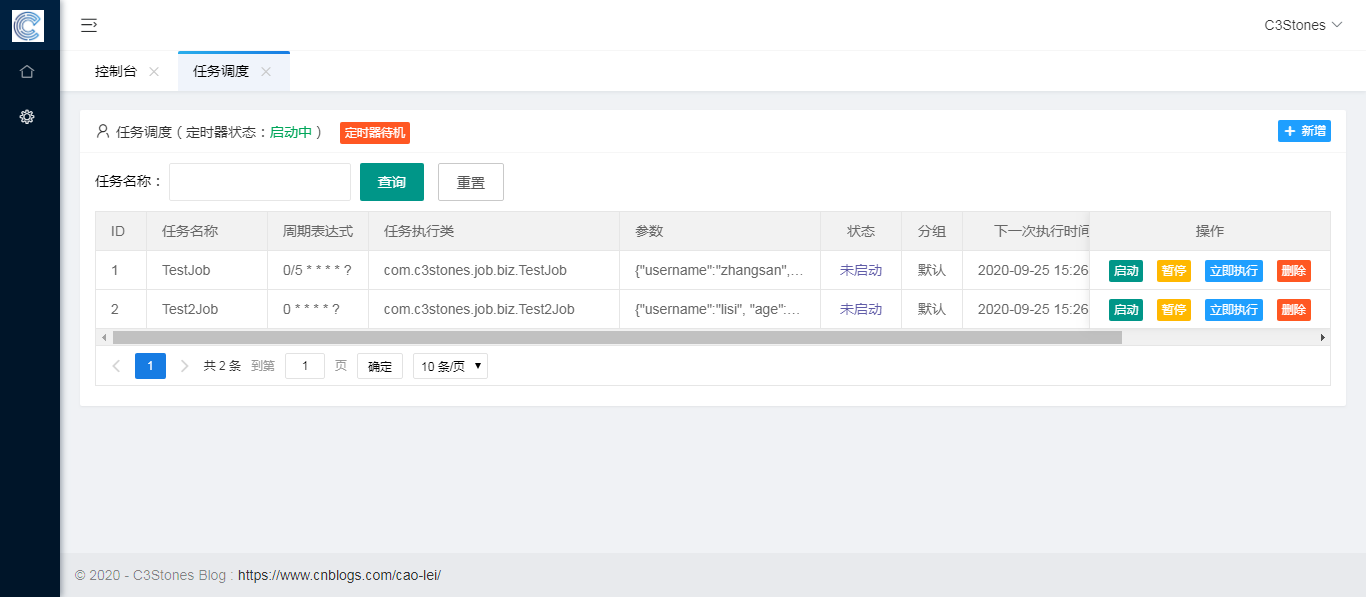The width and height of the screenshot is (1366, 597).
Task: Click the 分组 column header
Action: click(932, 231)
